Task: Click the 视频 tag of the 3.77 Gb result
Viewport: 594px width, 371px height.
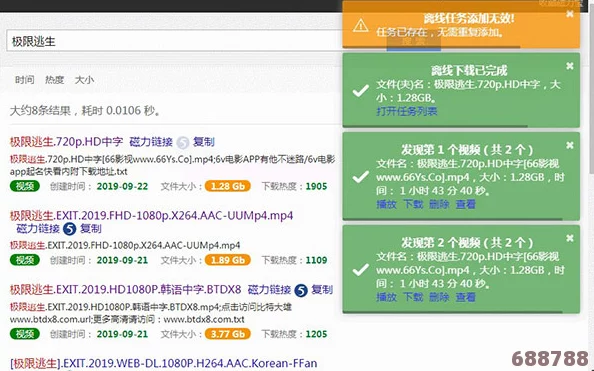Action: pyautogui.click(x=25, y=334)
